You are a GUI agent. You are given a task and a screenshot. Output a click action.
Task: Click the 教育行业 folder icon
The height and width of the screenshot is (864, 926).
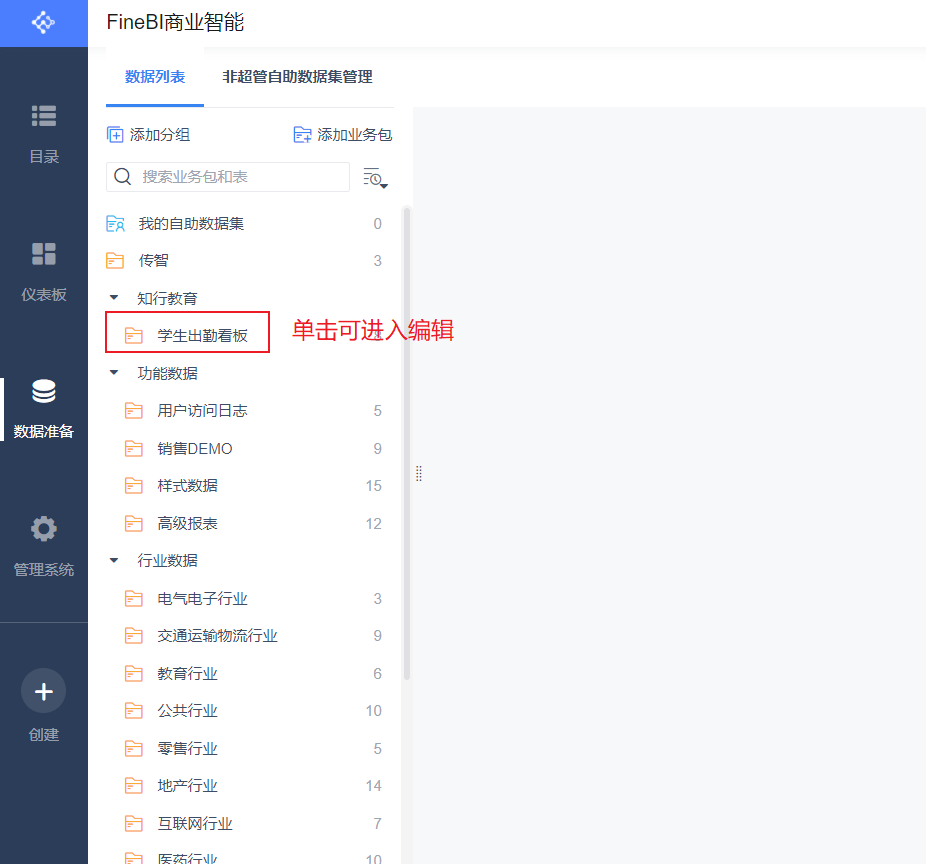[133, 673]
